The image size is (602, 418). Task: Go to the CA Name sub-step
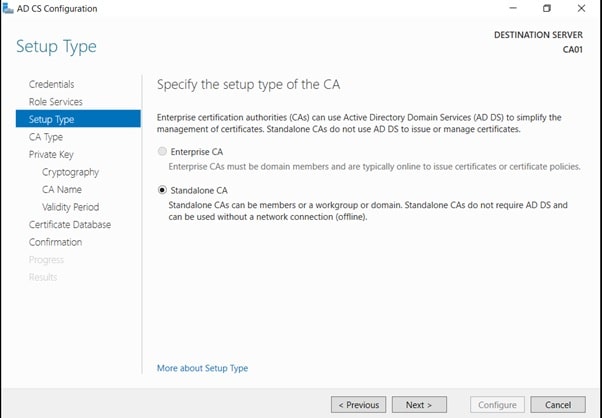coord(62,189)
